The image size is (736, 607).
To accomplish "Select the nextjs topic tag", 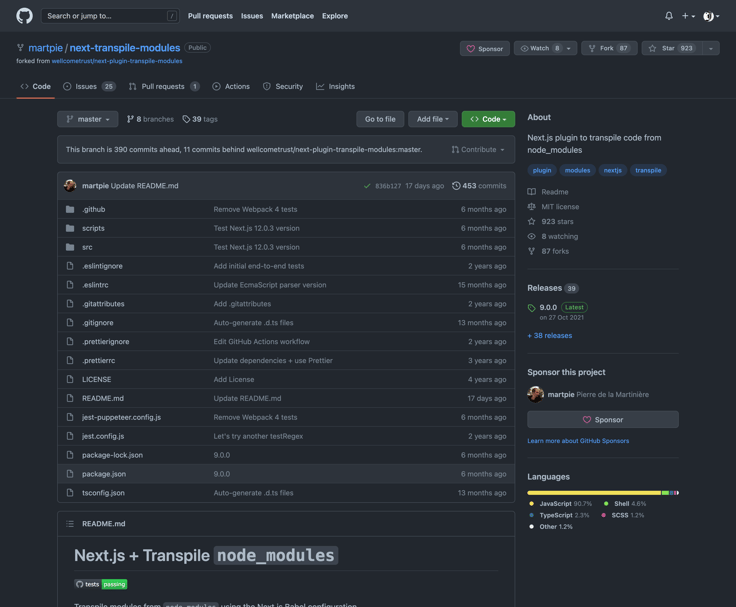I will coord(613,170).
